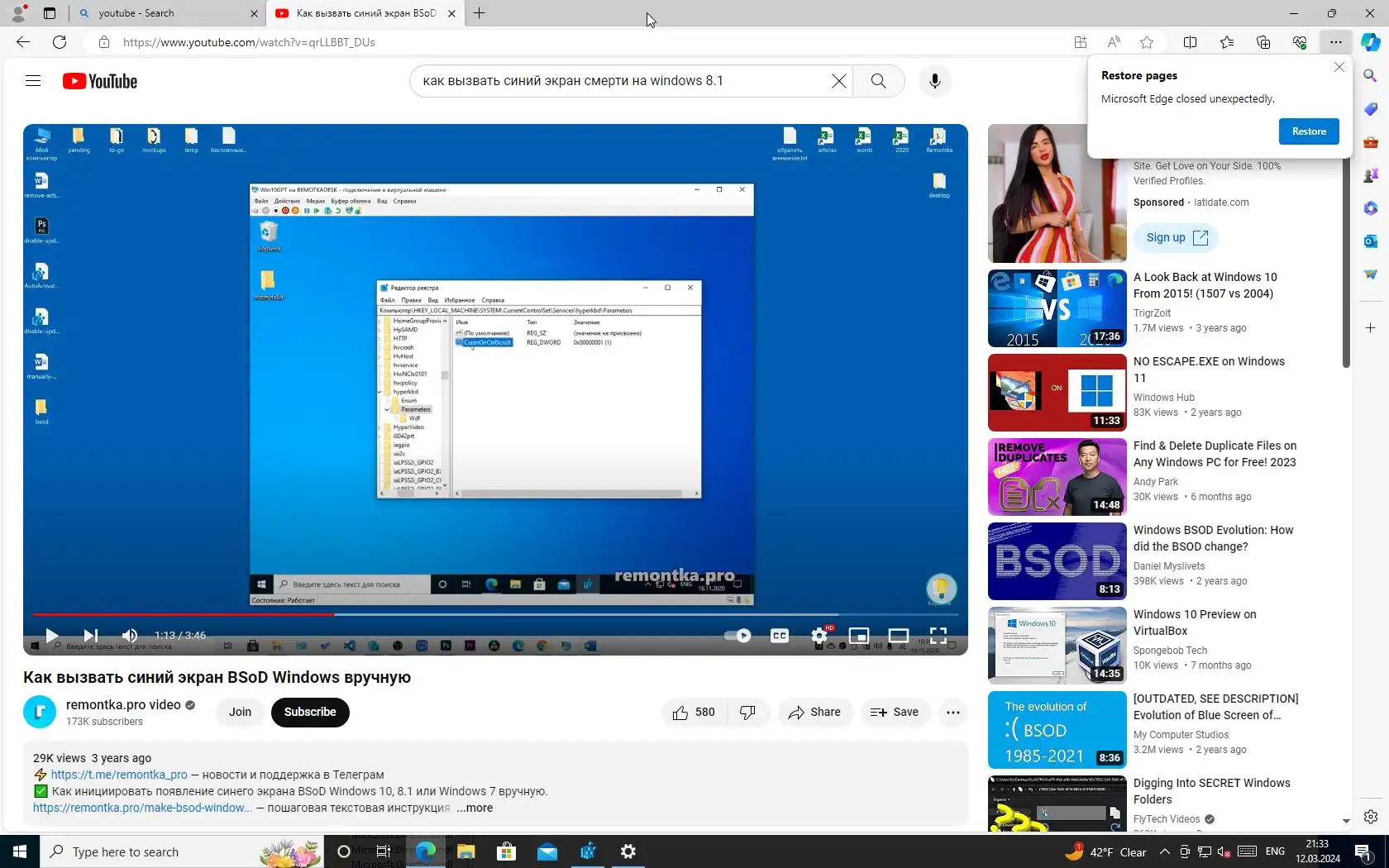Open the remontka.pro channel avatar
The height and width of the screenshot is (868, 1389).
coord(40,712)
